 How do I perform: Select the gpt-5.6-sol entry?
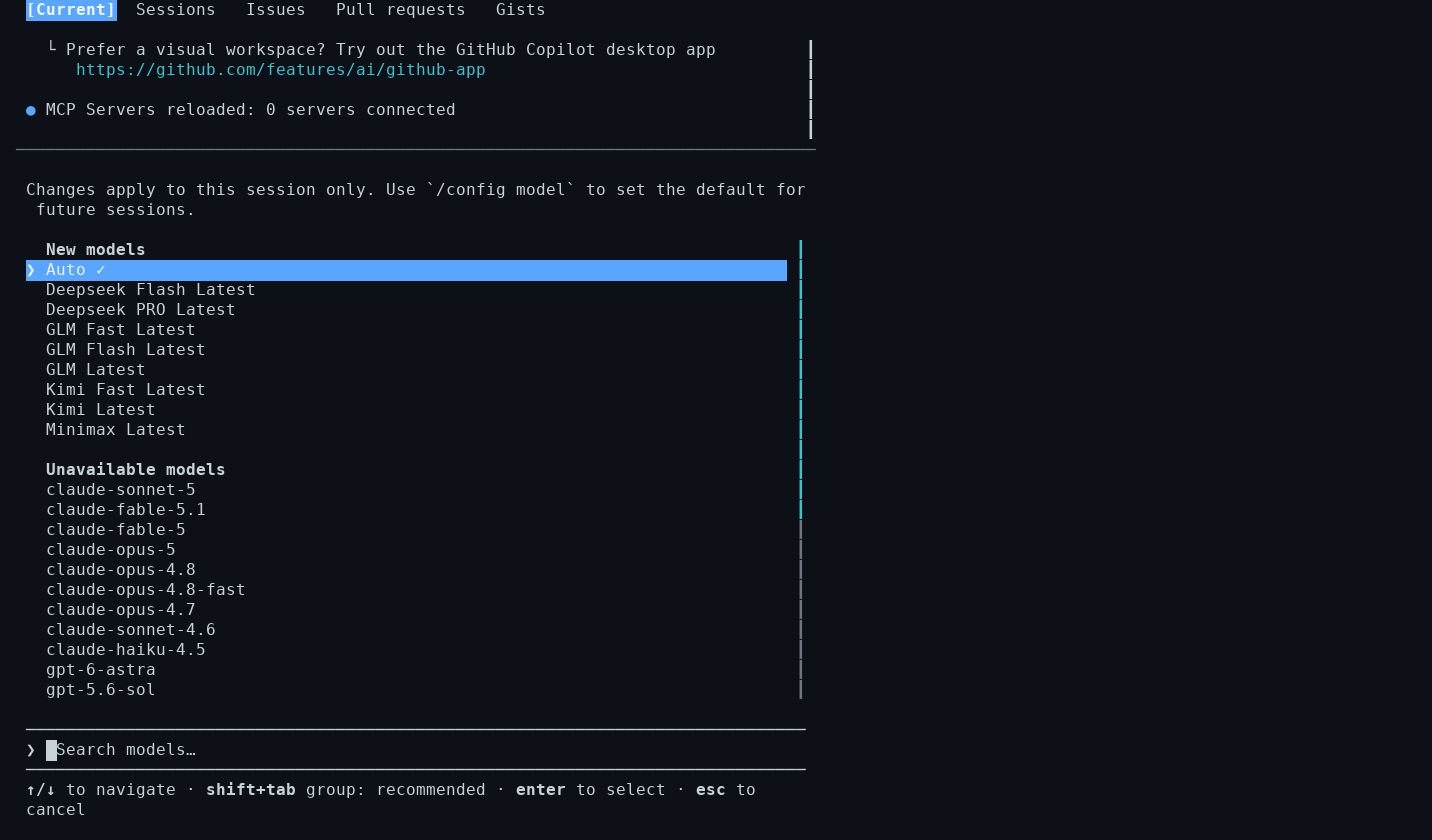[x=101, y=690]
